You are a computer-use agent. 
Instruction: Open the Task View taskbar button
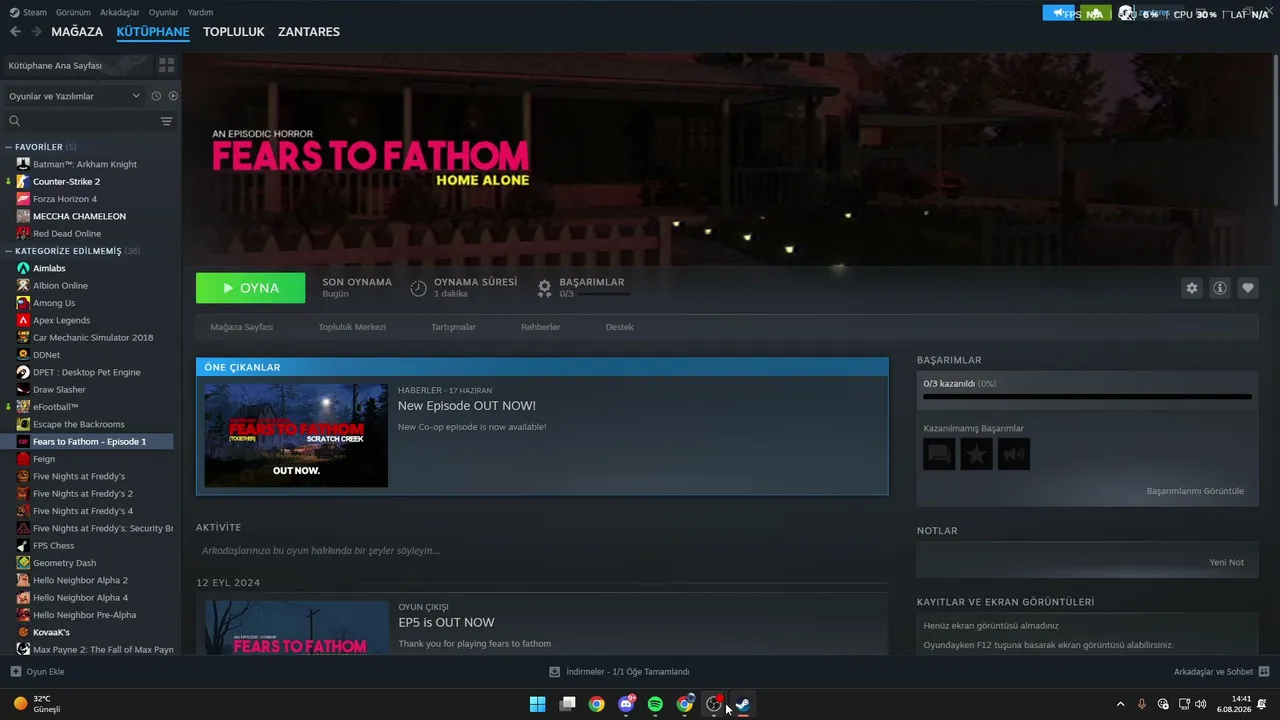pos(567,704)
